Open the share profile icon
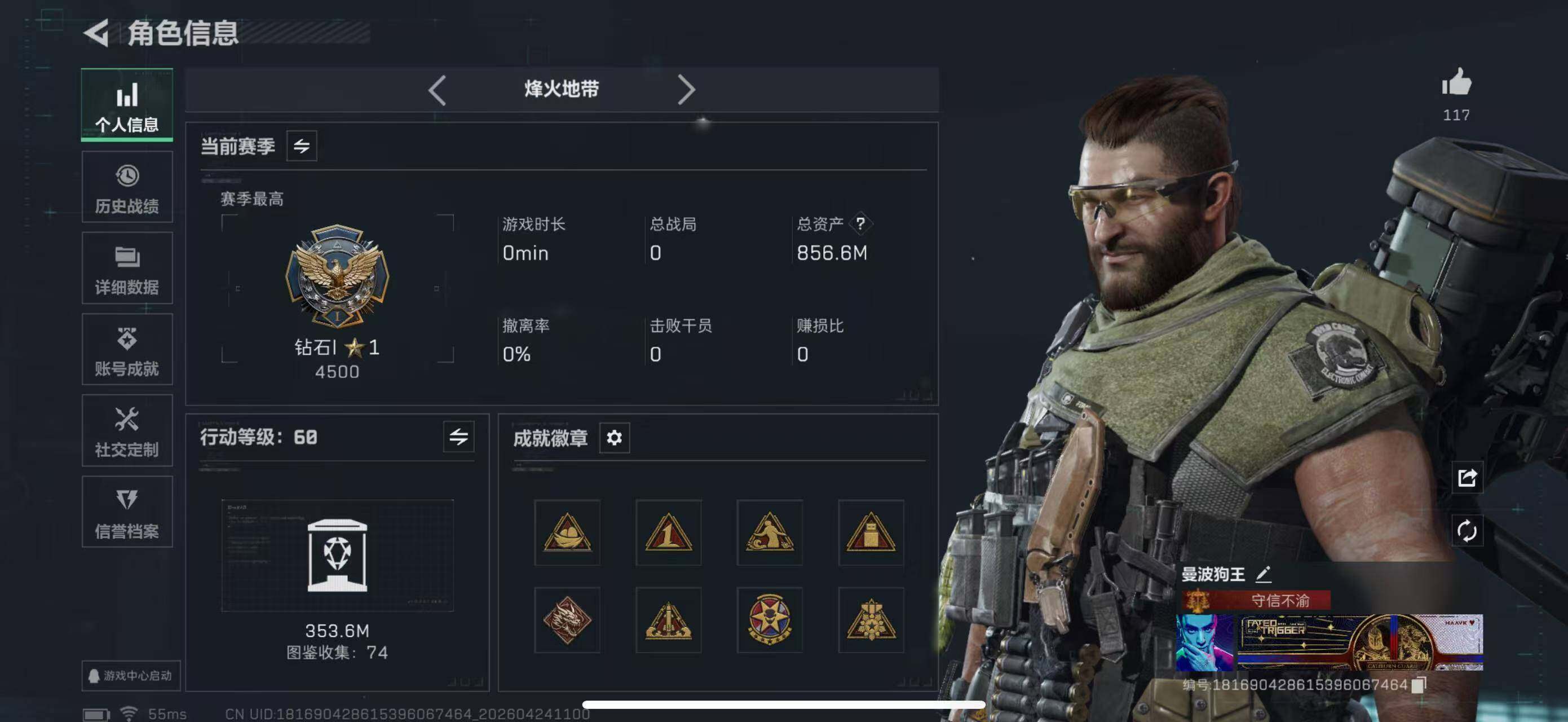Screen dimensions: 1568x722 [1467, 478]
